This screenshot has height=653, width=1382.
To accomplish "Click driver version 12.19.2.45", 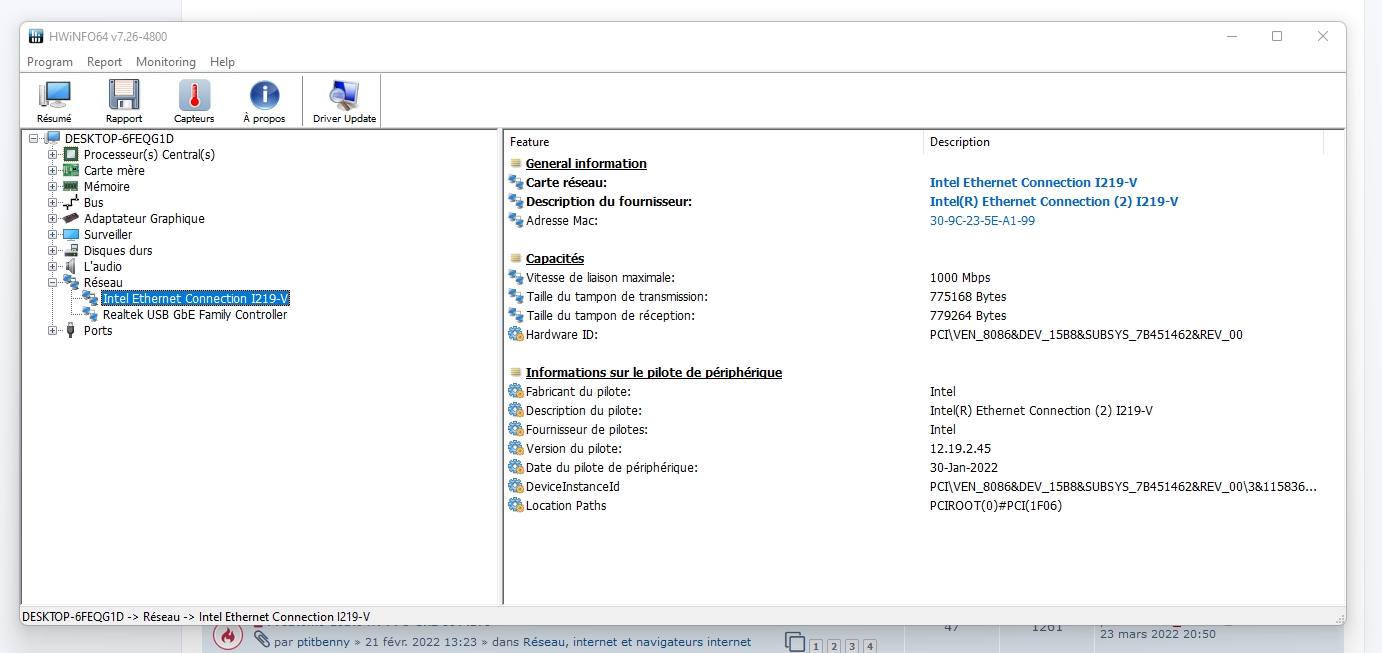I will pyautogui.click(x=960, y=449).
